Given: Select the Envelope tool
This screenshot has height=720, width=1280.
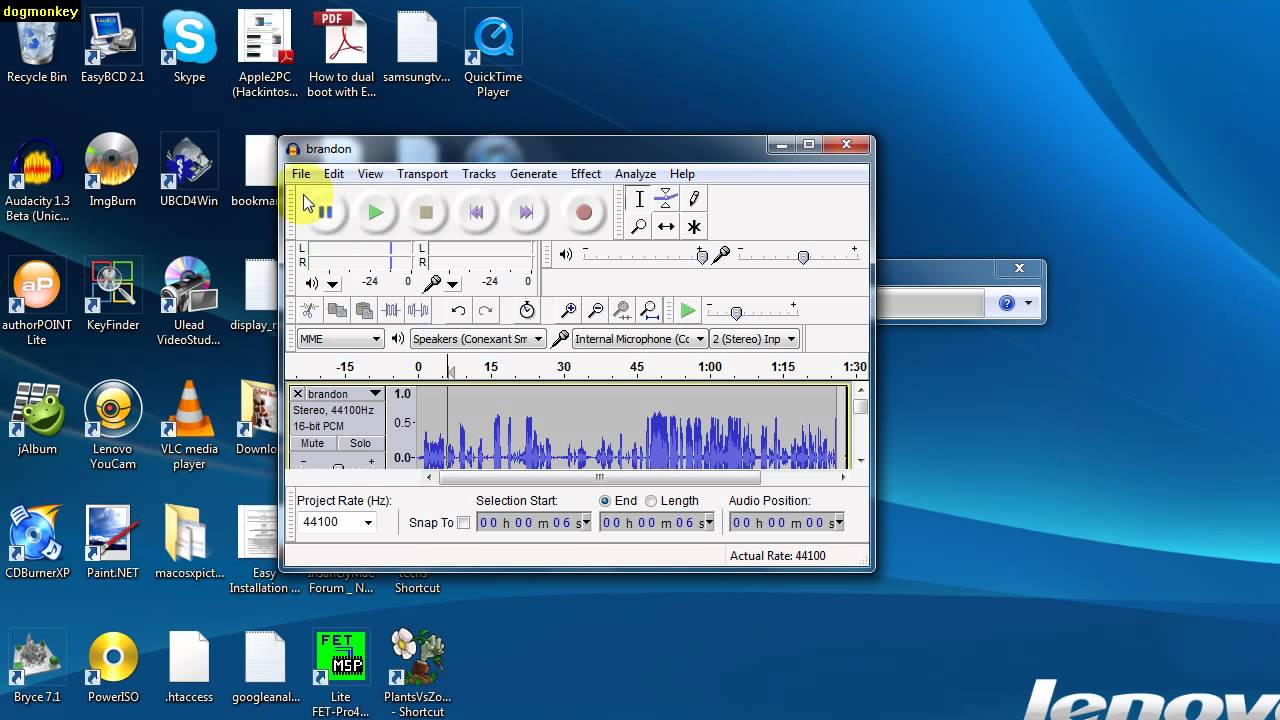Looking at the screenshot, I should click(666, 199).
